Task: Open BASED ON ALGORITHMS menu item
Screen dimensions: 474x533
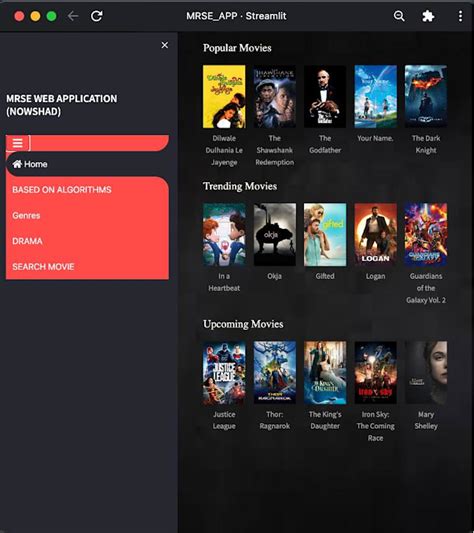Action: [62, 190]
